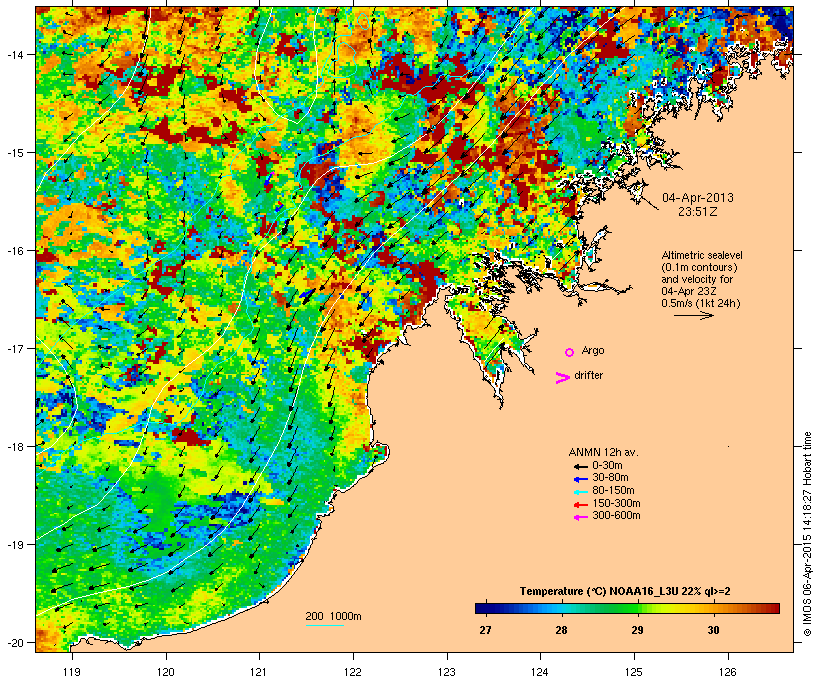
Task: Click the '(0.1m contours)' text
Action: pos(699,267)
